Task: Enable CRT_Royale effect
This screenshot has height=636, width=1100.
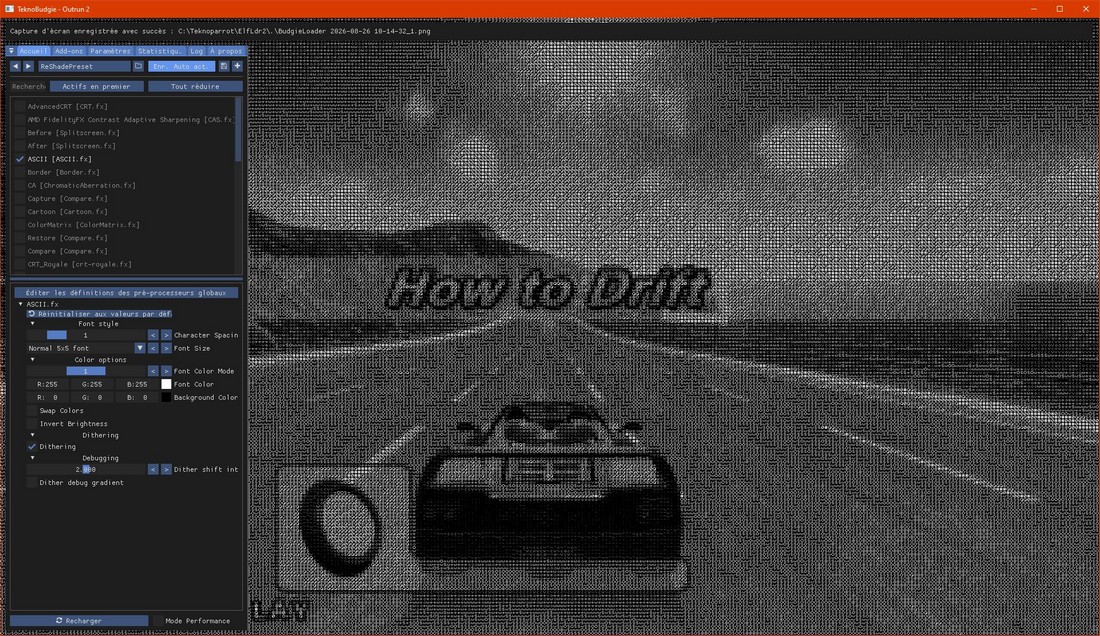Action: [x=20, y=264]
